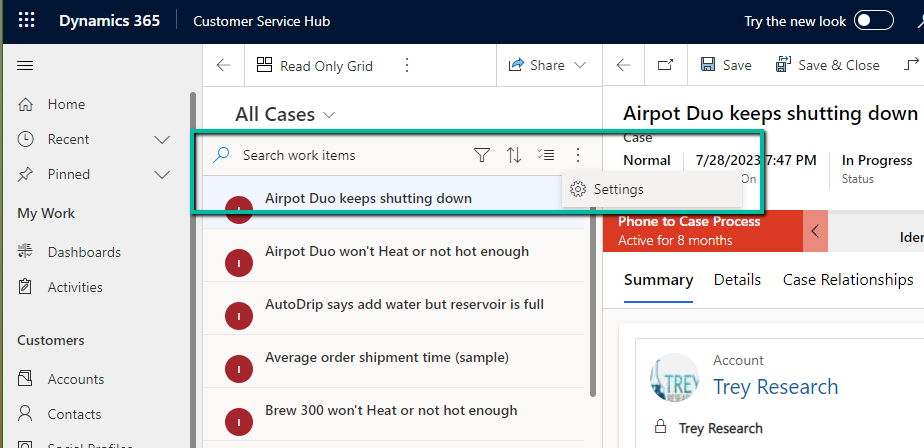Image resolution: width=924 pixels, height=448 pixels.
Task: Expand the Pinned section chevron
Action: click(161, 174)
